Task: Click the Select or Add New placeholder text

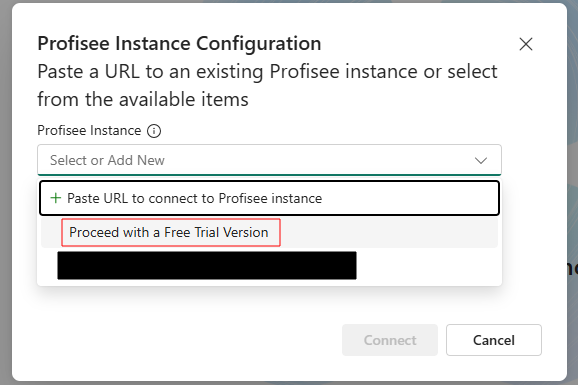Action: pyautogui.click(x=107, y=160)
